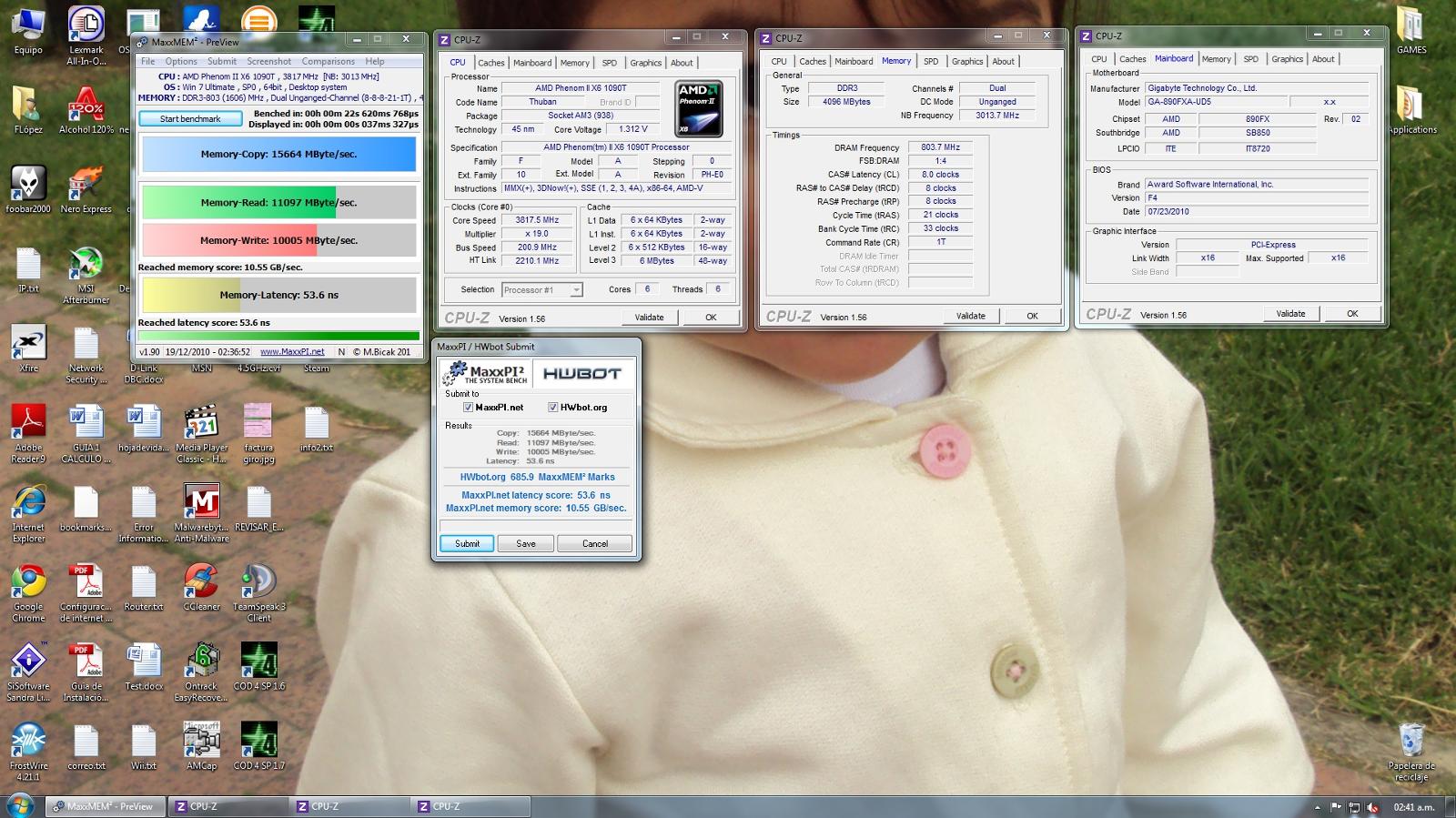The width and height of the screenshot is (1456, 818).
Task: Open Papelera de reciclaje icon
Action: point(1411,752)
